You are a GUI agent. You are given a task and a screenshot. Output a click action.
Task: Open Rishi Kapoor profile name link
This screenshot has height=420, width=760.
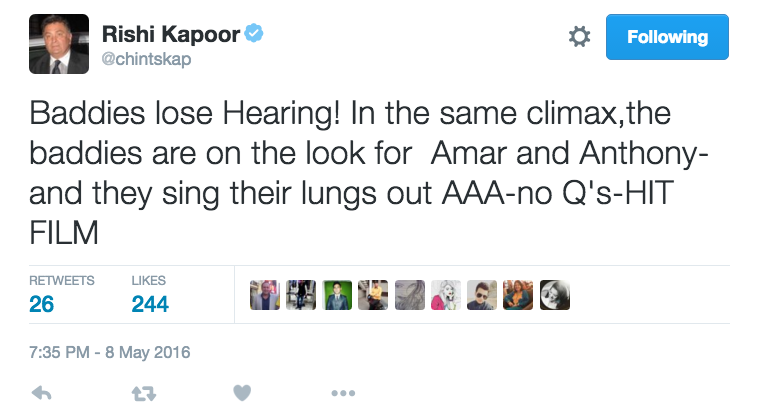coord(171,34)
